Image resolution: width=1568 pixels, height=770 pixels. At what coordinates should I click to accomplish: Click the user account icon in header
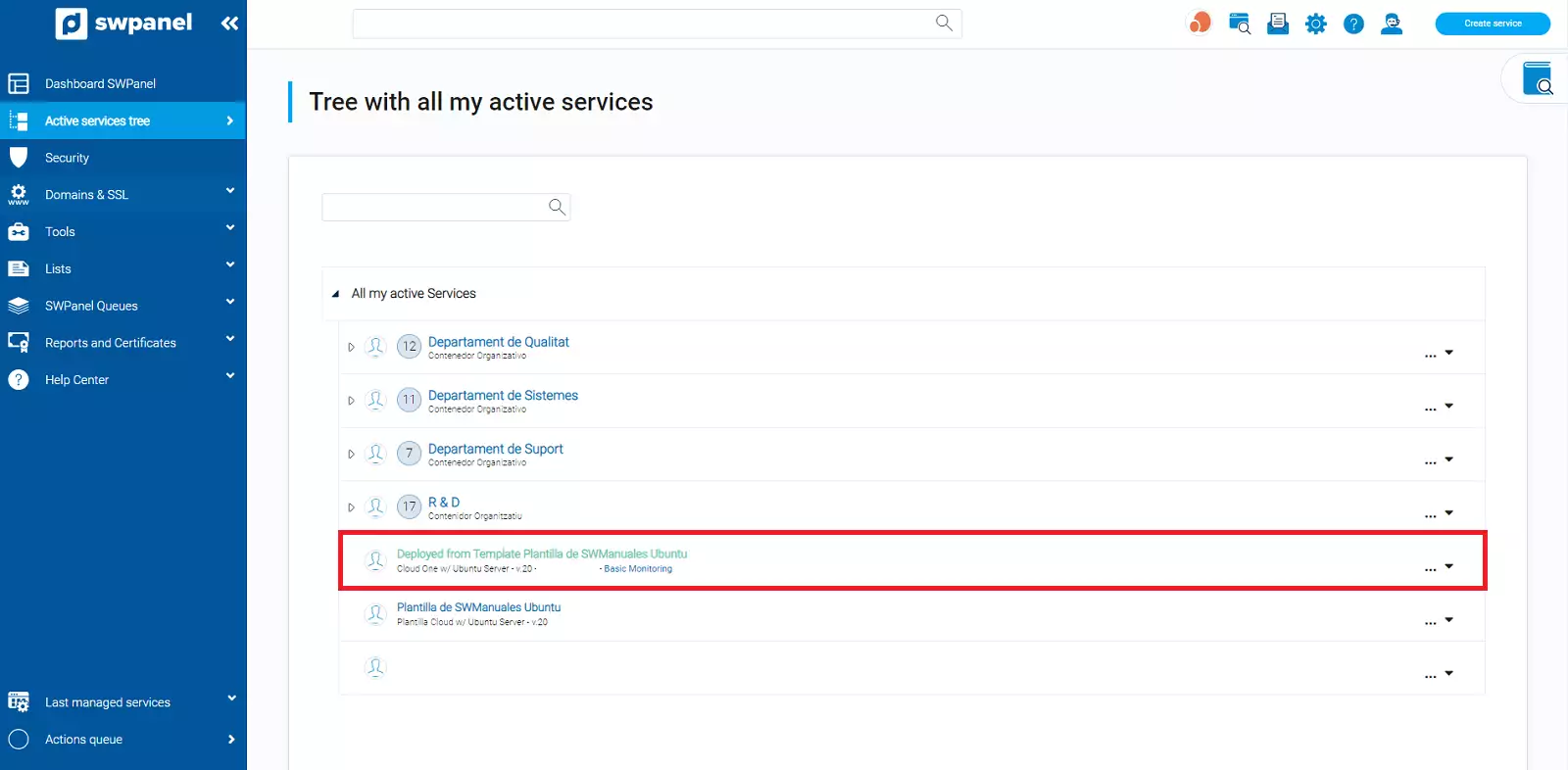1392,24
